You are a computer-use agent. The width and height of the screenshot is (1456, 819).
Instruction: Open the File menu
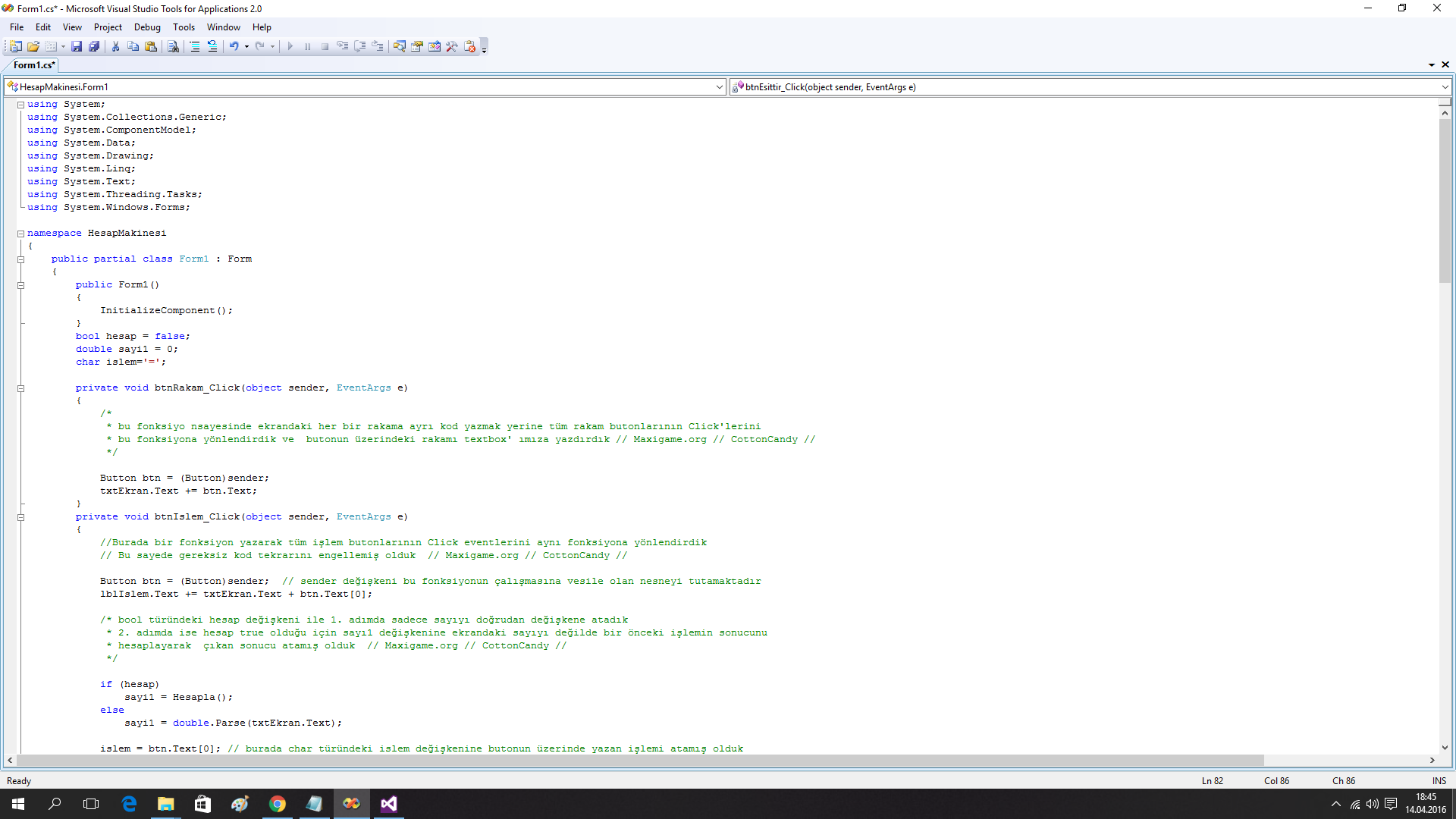17,27
